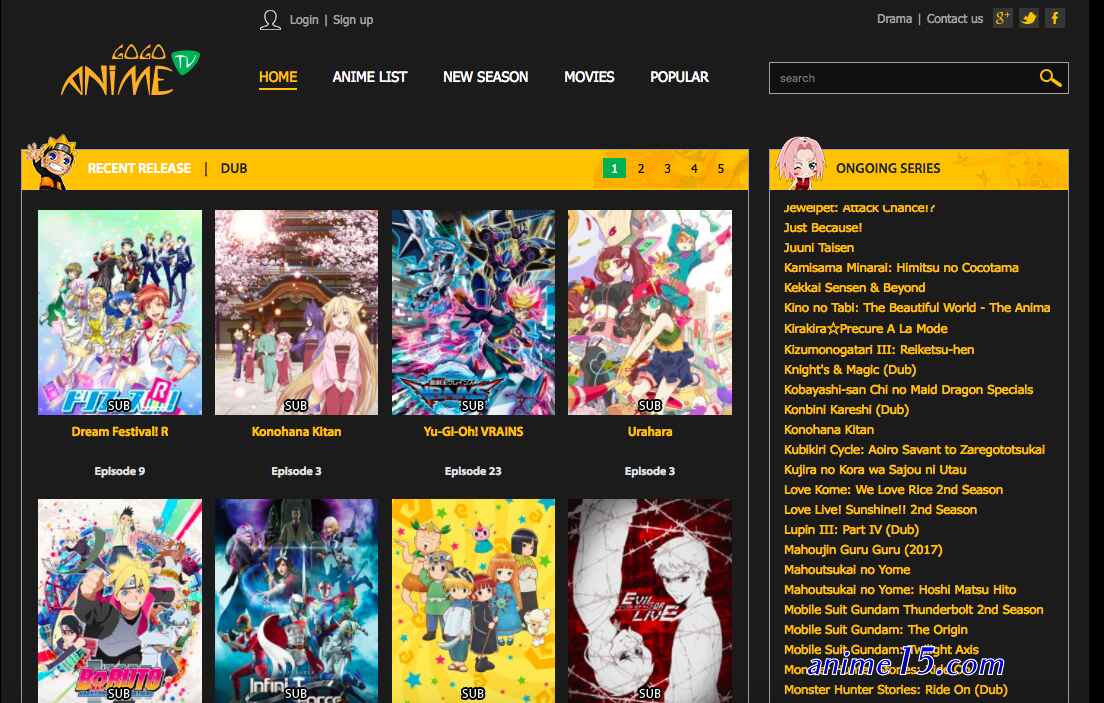The width and height of the screenshot is (1104, 703).
Task: Click the search magnifier icon
Action: 1050,77
